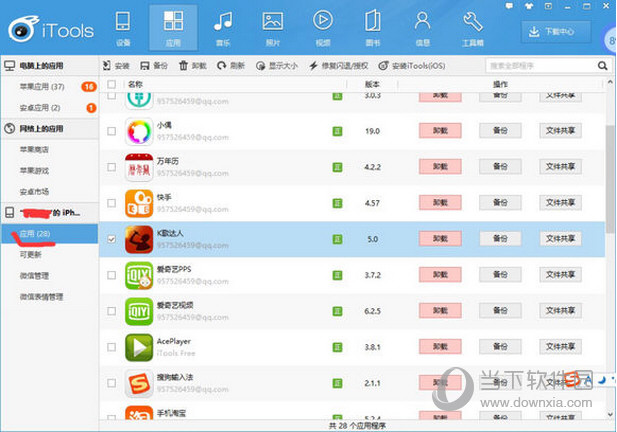Open 可更新 in the sidebar

[x=50, y=255]
